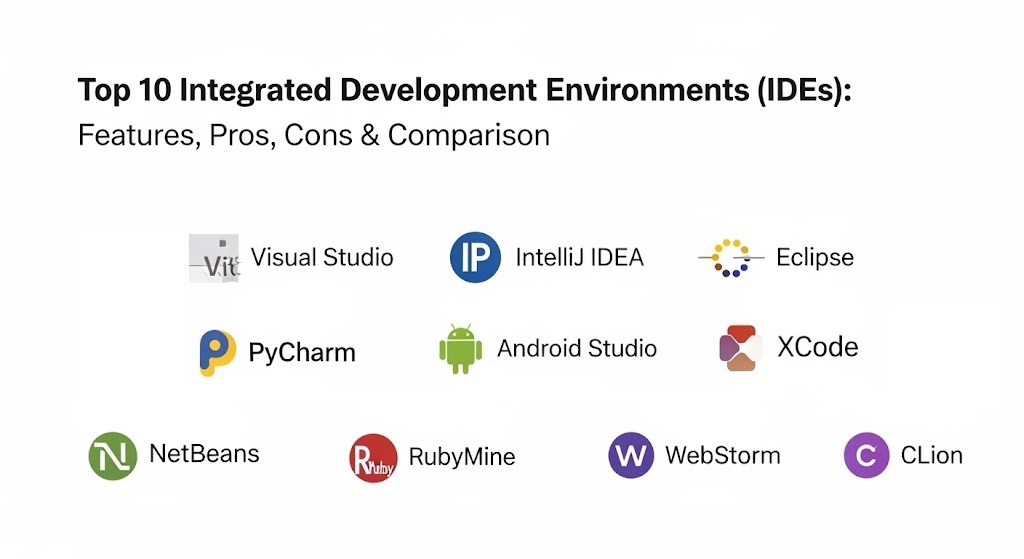1024x559 pixels.
Task: Select the "Visual Studio" label
Action: 322,257
